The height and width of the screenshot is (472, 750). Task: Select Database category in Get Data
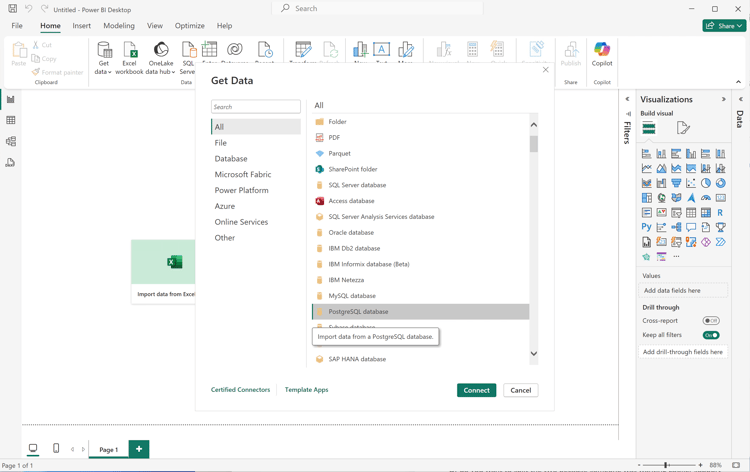point(256,159)
